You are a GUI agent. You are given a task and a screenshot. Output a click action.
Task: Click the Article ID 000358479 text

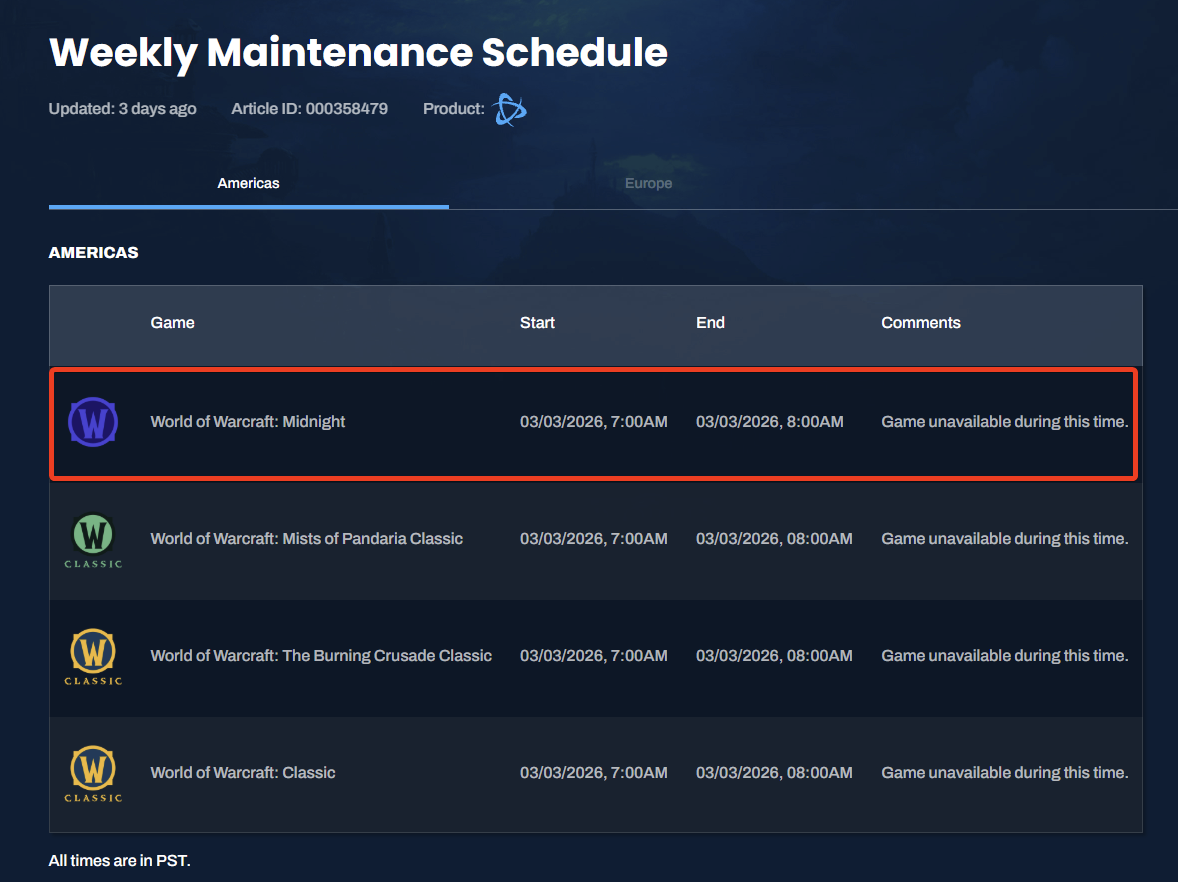click(x=310, y=109)
